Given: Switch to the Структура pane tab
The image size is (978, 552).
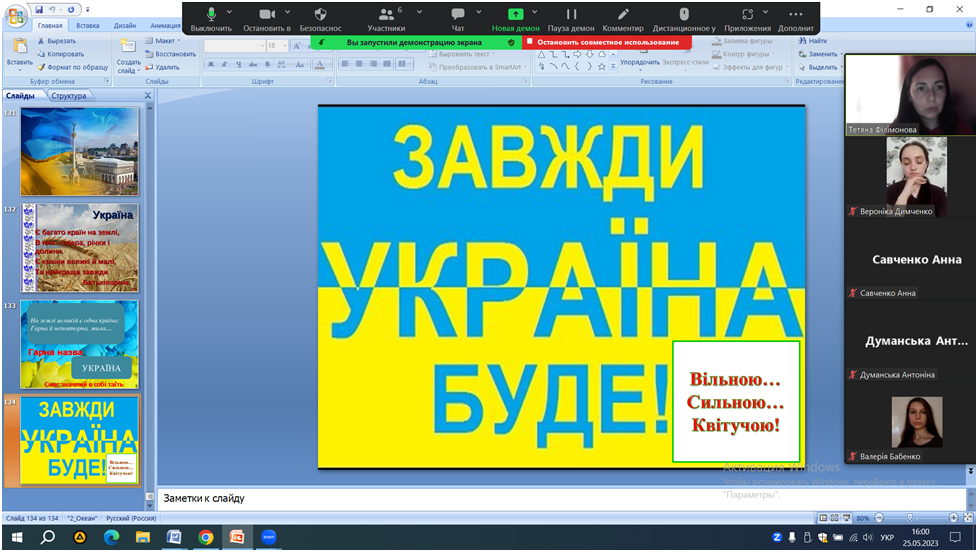Looking at the screenshot, I should 68,96.
